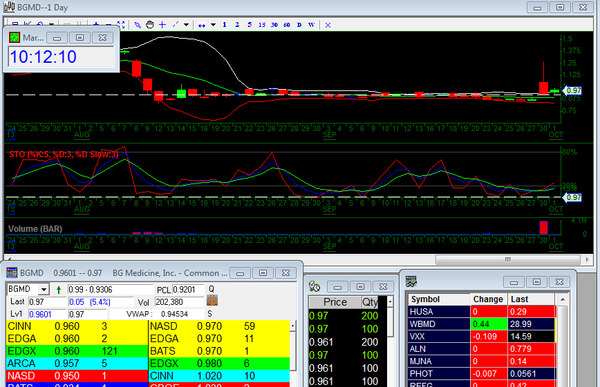Click the fit-to-screen expand icon in chart toolbar
Image resolution: width=600 pixels, height=387 pixels.
(x=121, y=24)
